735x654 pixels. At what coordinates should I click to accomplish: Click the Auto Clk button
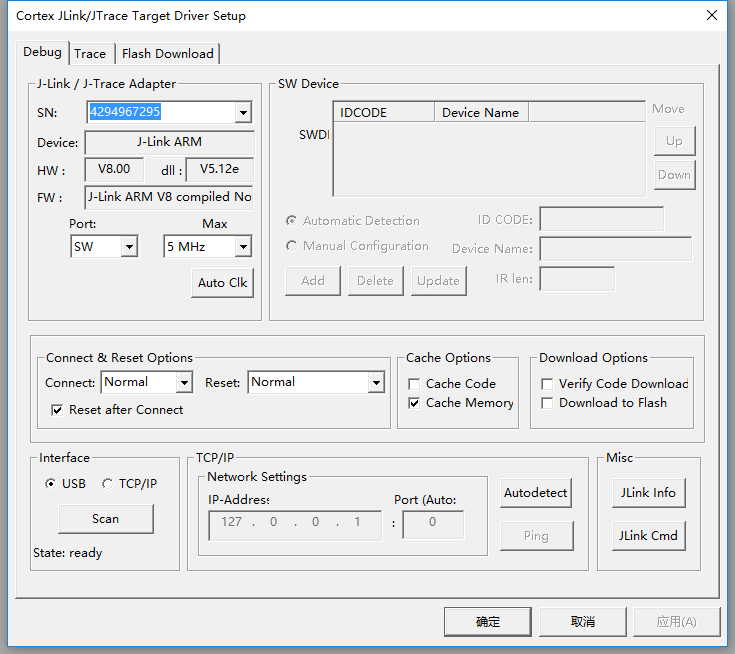click(222, 283)
